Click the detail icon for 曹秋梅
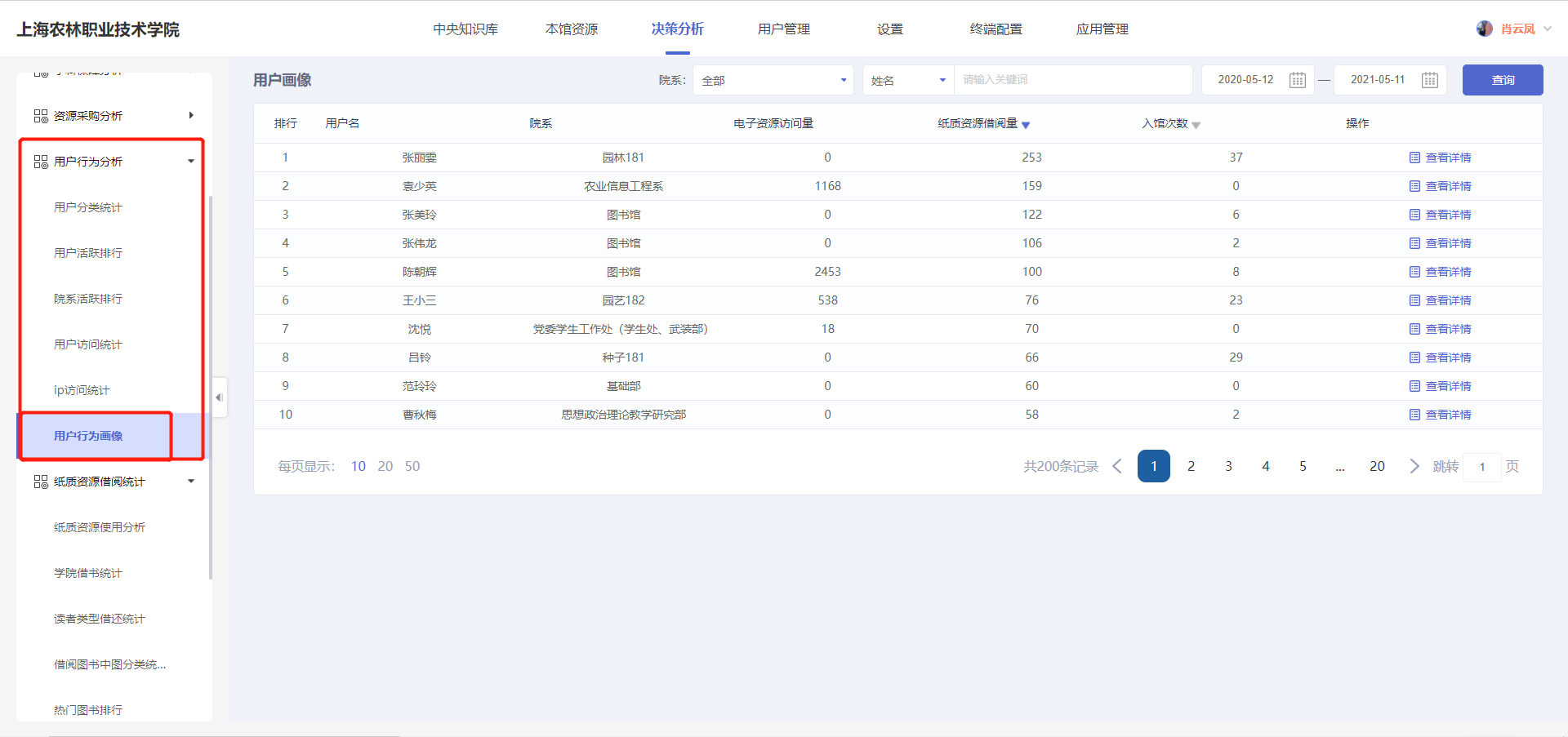 point(1414,415)
